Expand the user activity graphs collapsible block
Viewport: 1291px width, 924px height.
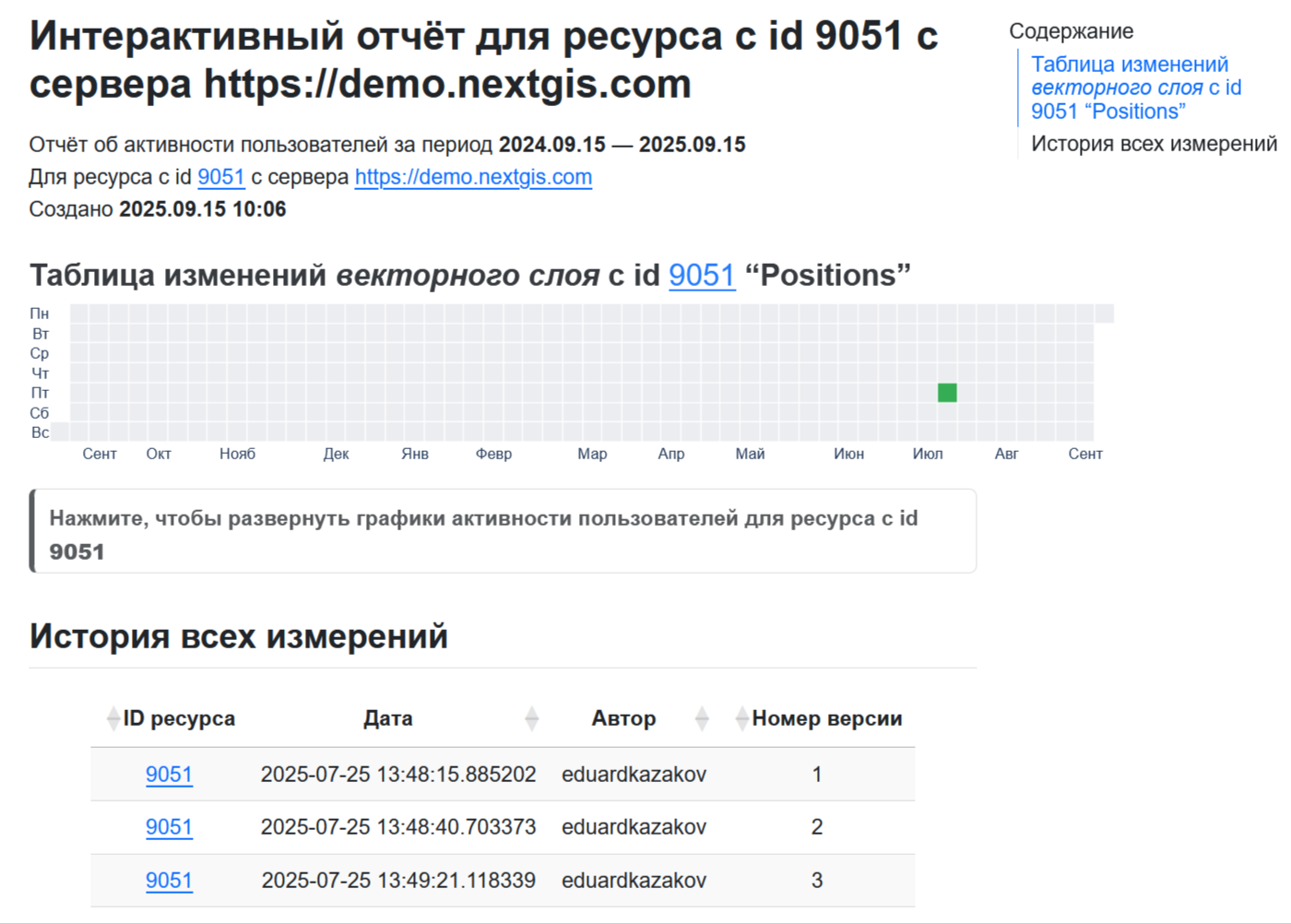(503, 531)
